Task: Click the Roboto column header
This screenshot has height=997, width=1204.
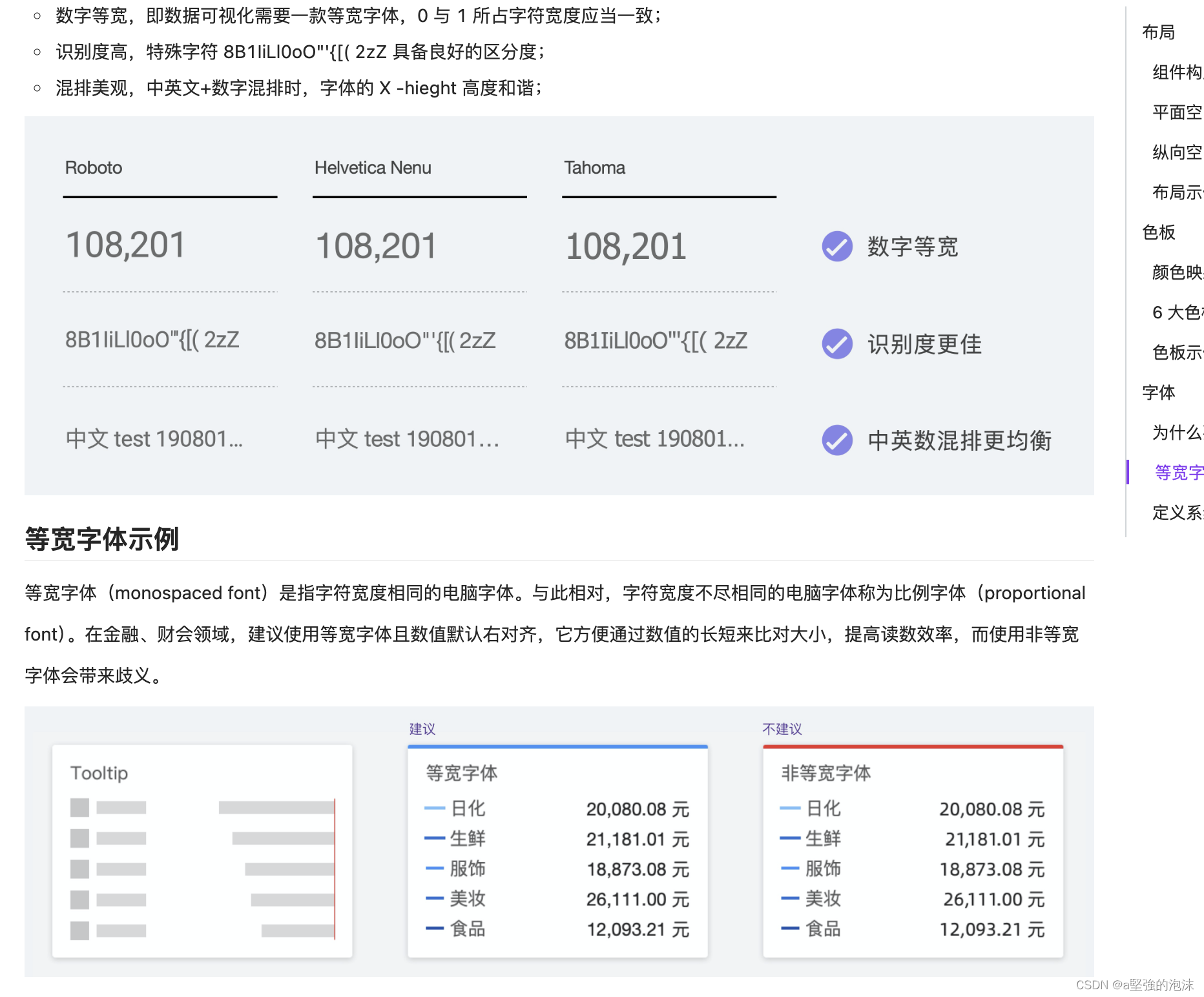Action: tap(94, 168)
